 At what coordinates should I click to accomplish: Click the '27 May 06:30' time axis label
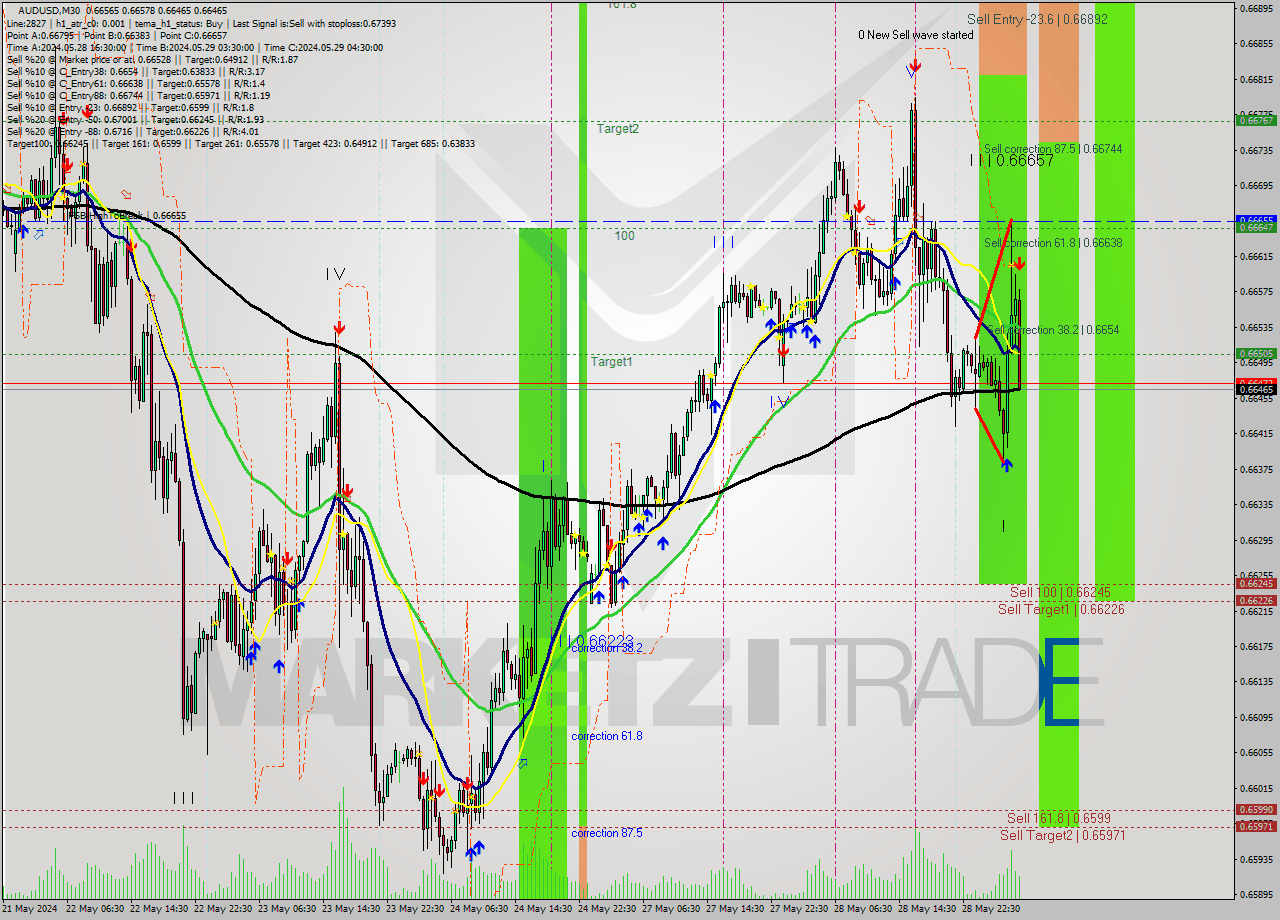coord(671,909)
